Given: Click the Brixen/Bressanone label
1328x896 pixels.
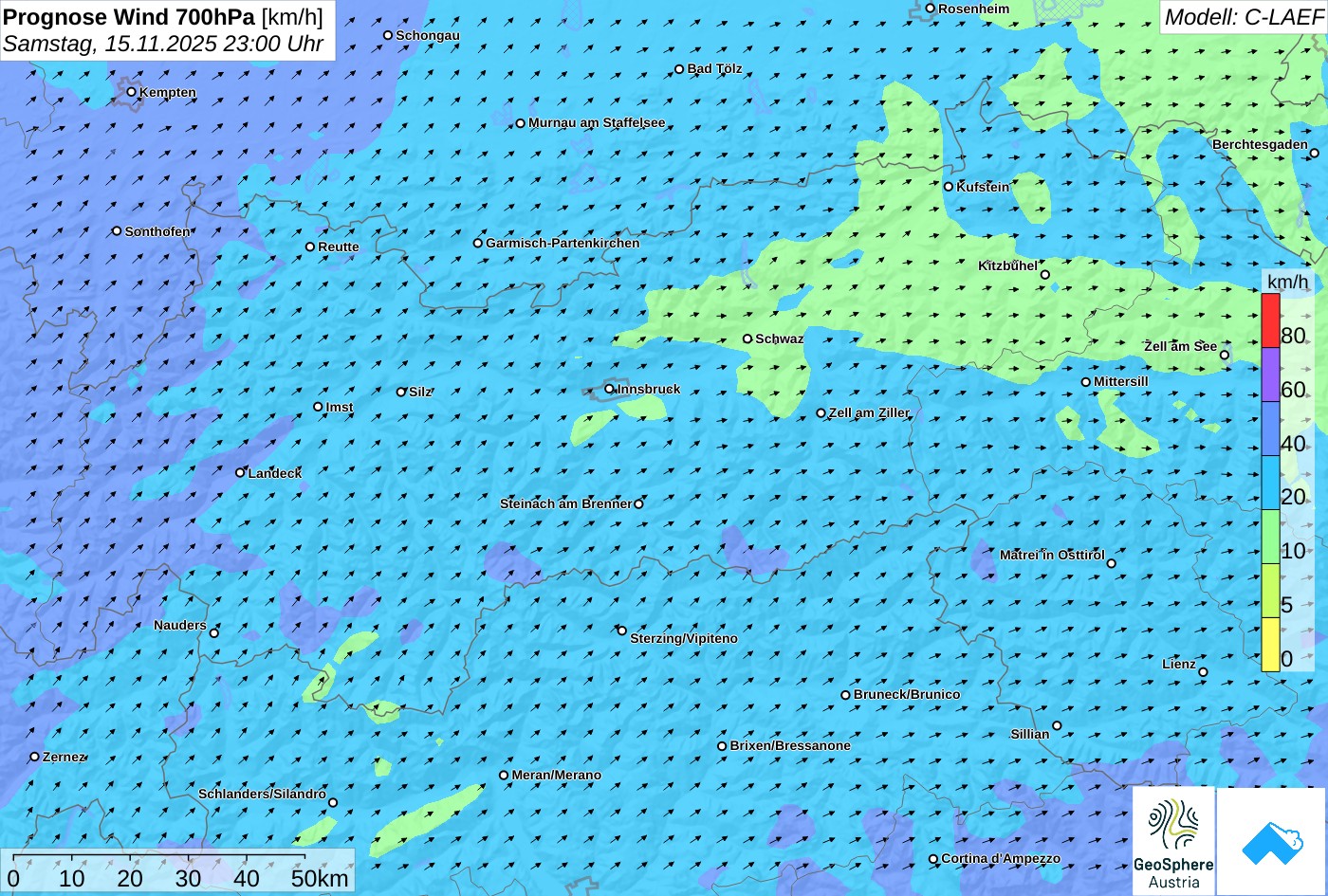Looking at the screenshot, I should tap(790, 745).
